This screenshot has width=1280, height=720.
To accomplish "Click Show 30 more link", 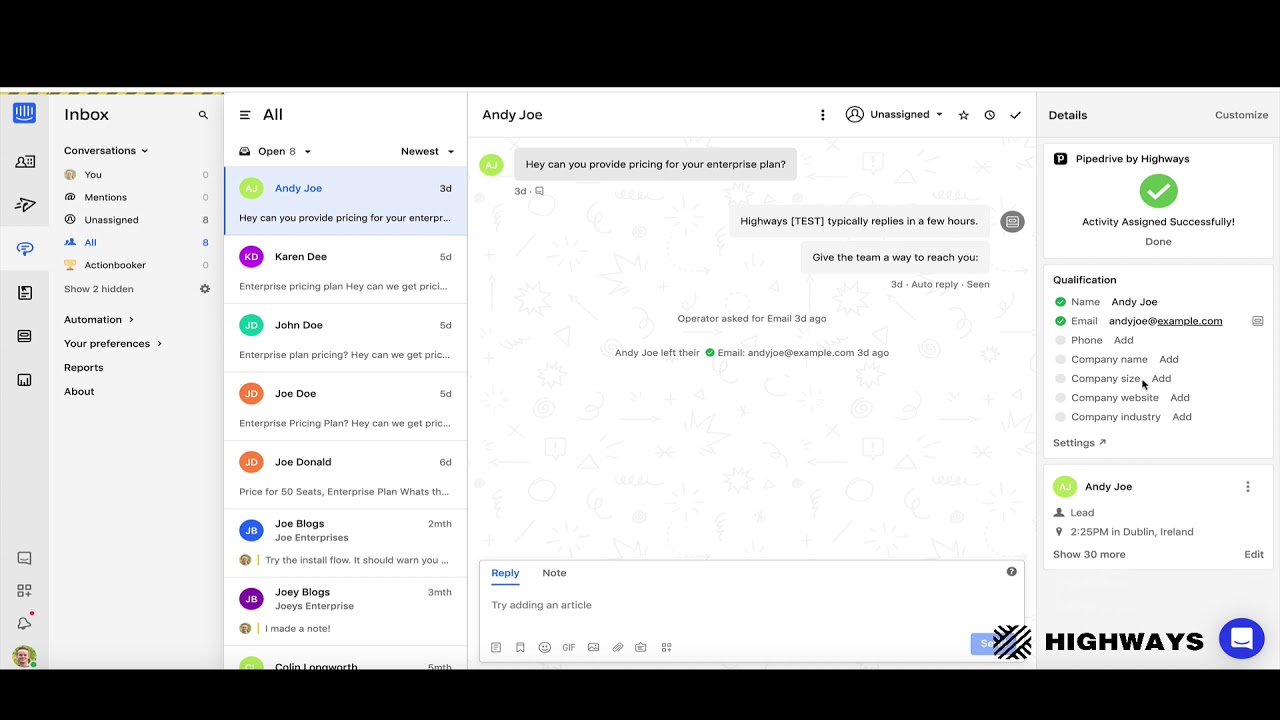I will coord(1089,554).
